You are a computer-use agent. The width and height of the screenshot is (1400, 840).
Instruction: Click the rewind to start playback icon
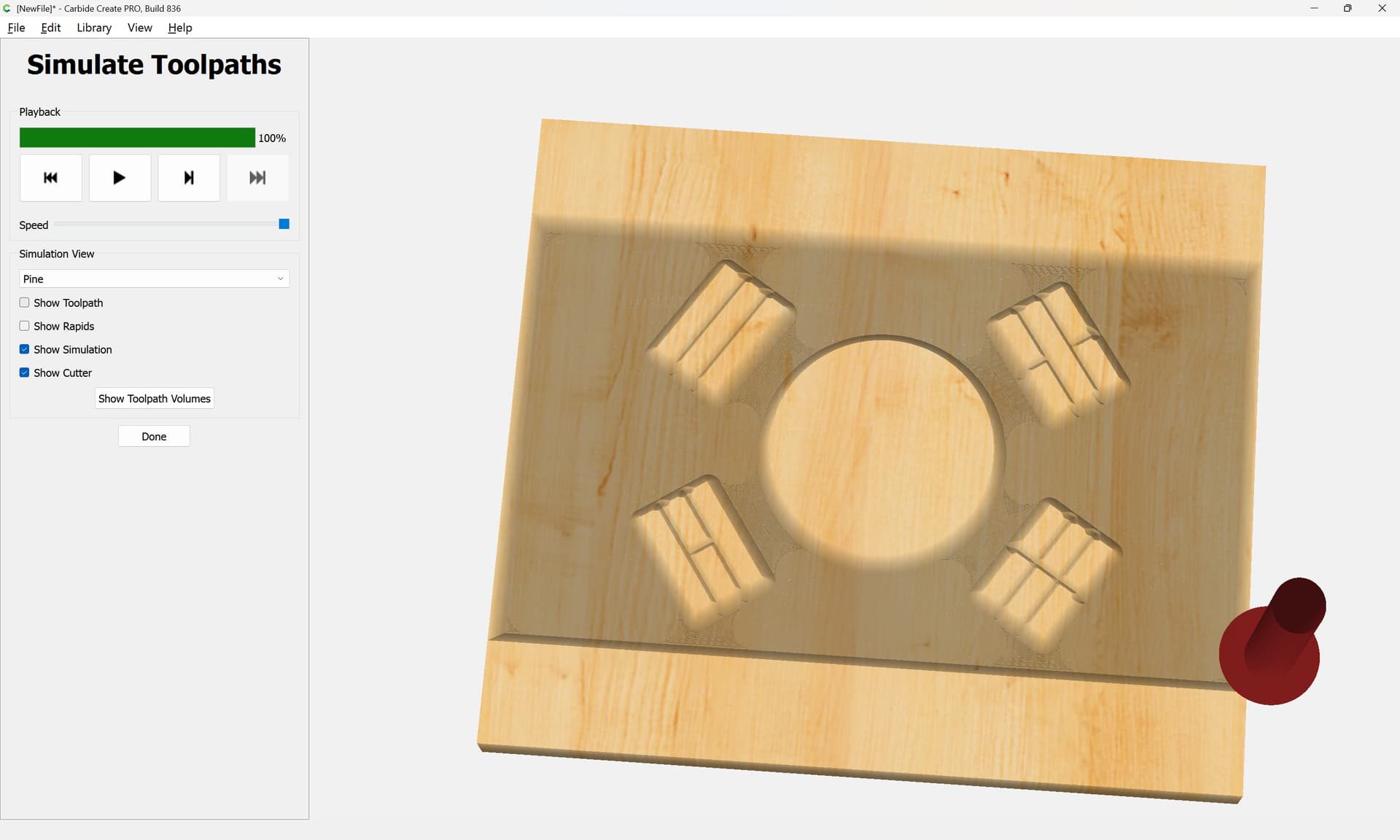(50, 178)
